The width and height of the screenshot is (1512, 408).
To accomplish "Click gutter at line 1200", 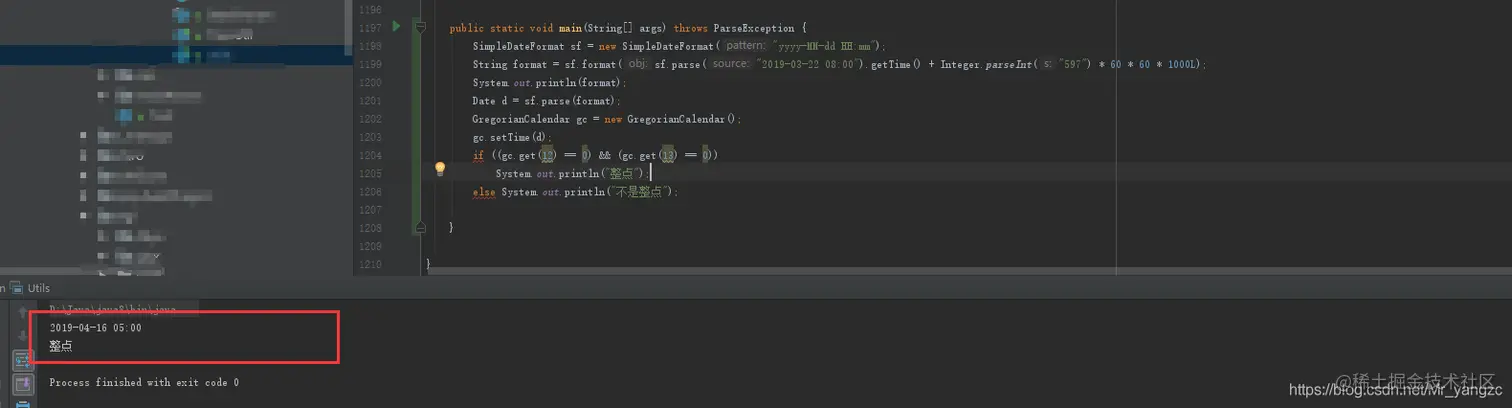I will point(369,83).
